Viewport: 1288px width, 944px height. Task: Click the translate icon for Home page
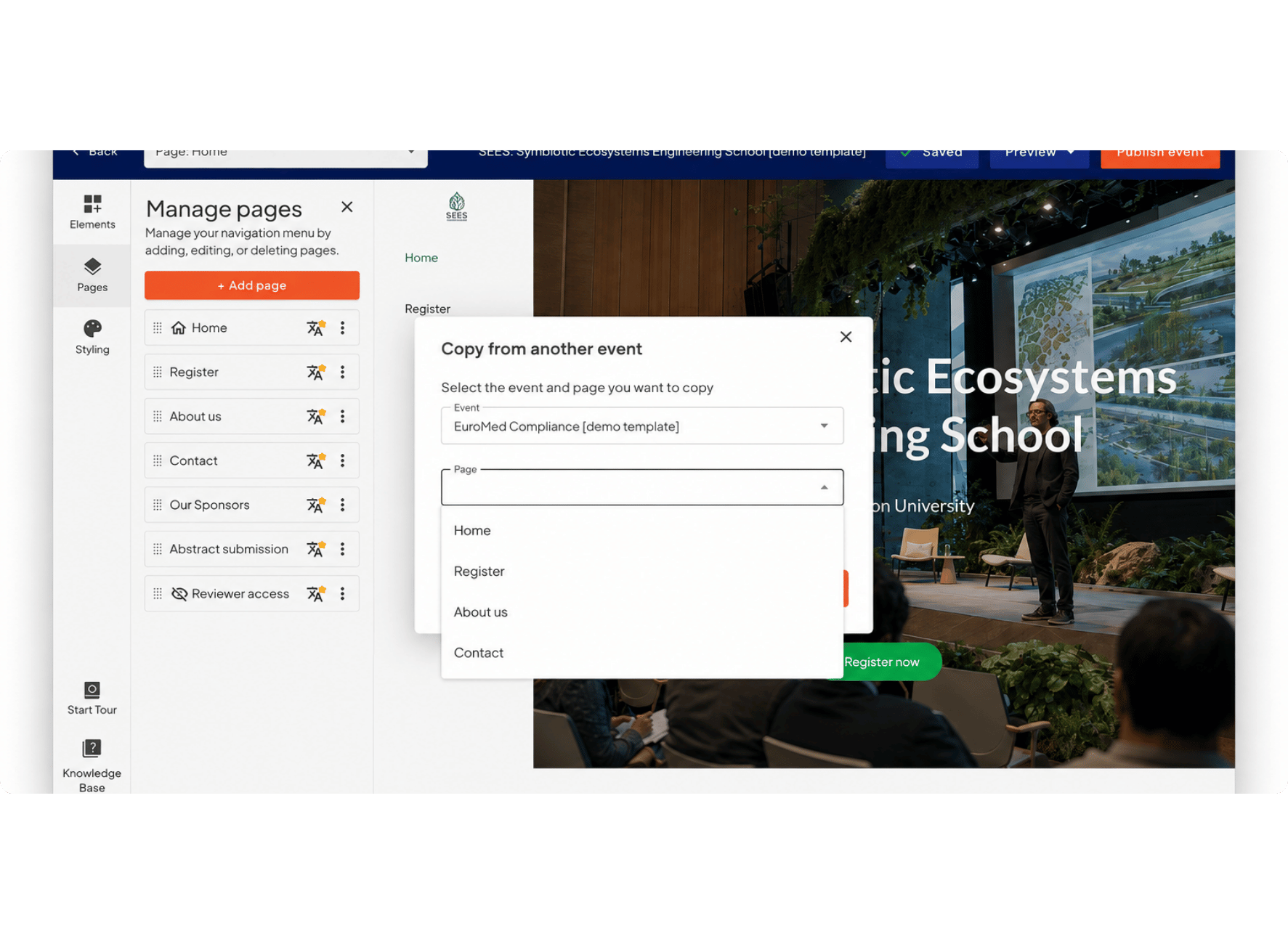point(315,328)
